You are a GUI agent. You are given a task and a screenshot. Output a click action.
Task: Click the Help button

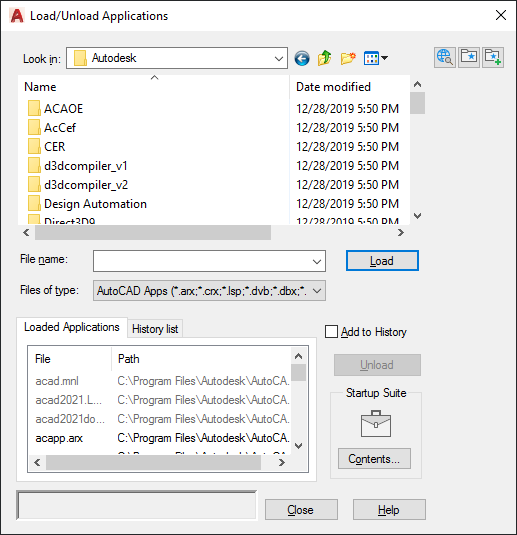pyautogui.click(x=389, y=510)
